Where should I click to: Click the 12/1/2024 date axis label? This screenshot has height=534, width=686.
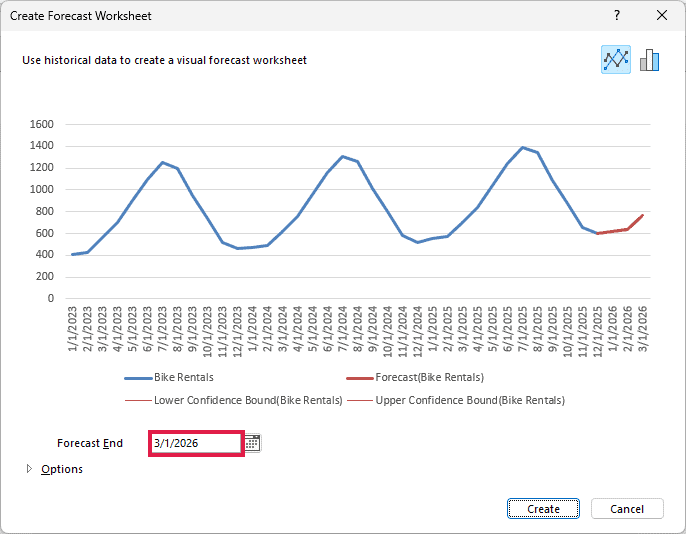[x=418, y=331]
